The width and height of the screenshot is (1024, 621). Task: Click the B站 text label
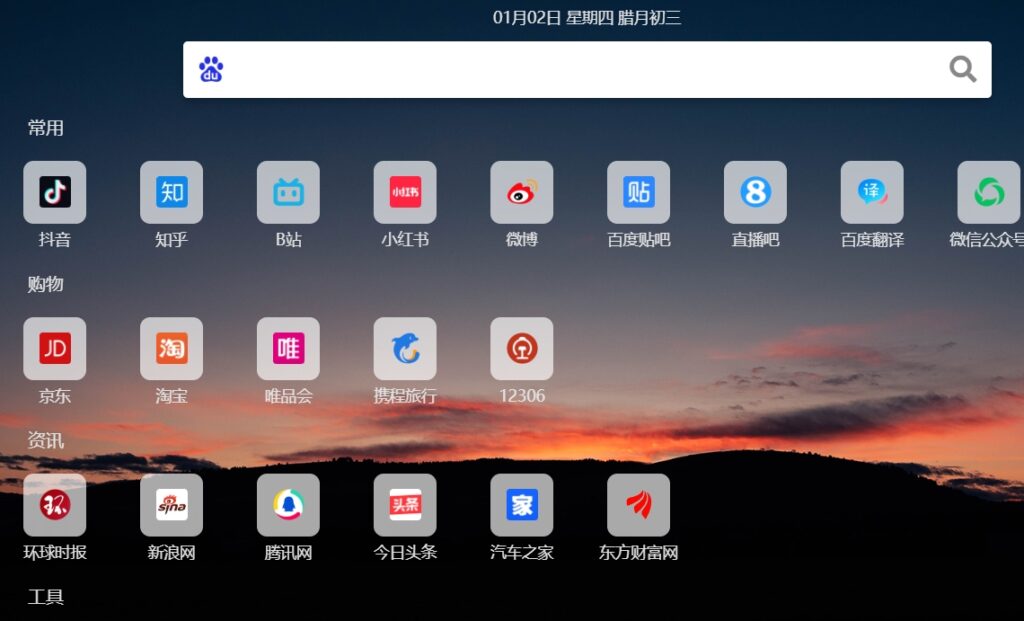click(288, 240)
